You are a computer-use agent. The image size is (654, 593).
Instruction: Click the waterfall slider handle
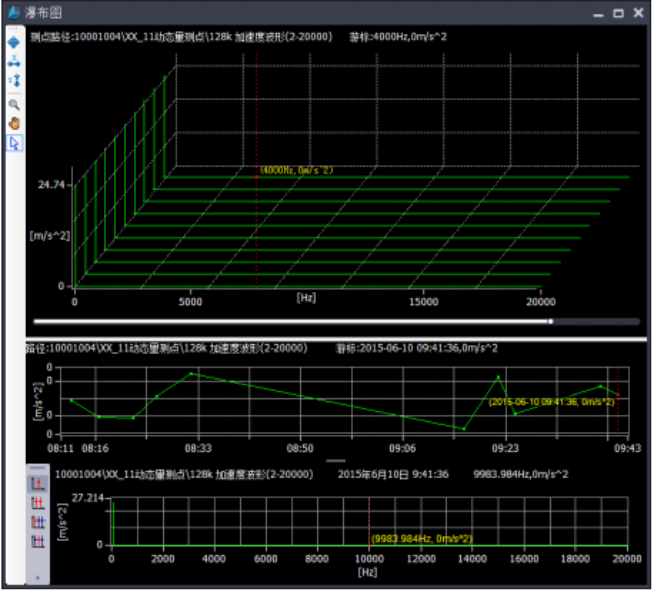(550, 321)
